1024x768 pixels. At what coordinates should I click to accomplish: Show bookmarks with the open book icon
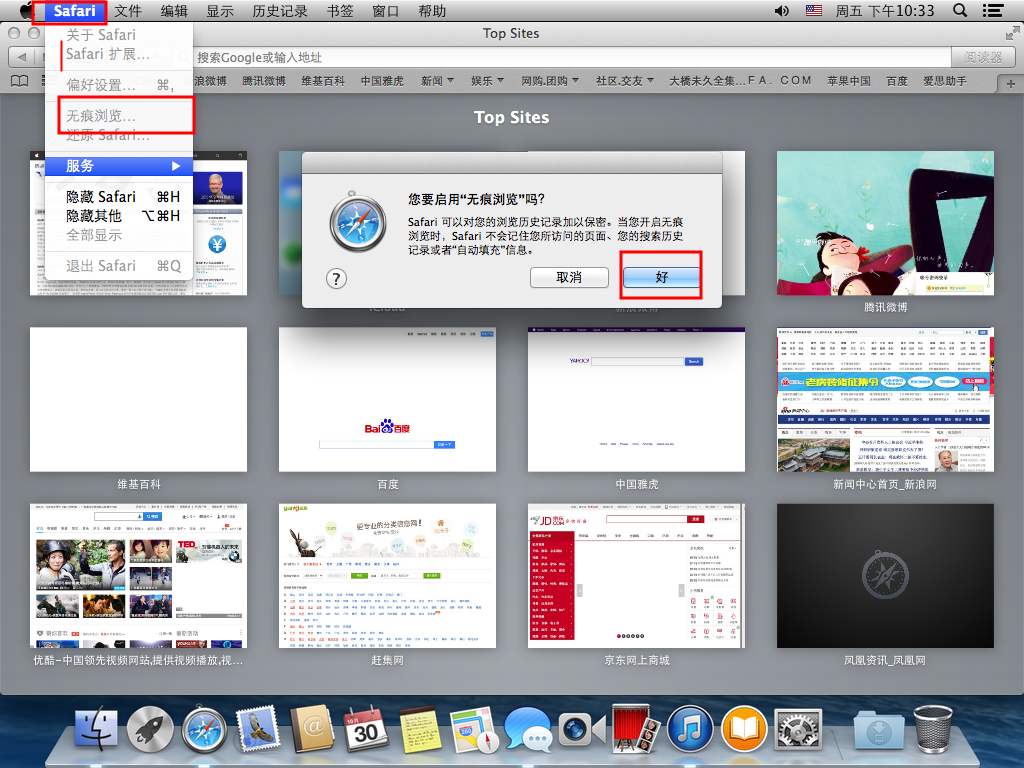click(x=20, y=80)
